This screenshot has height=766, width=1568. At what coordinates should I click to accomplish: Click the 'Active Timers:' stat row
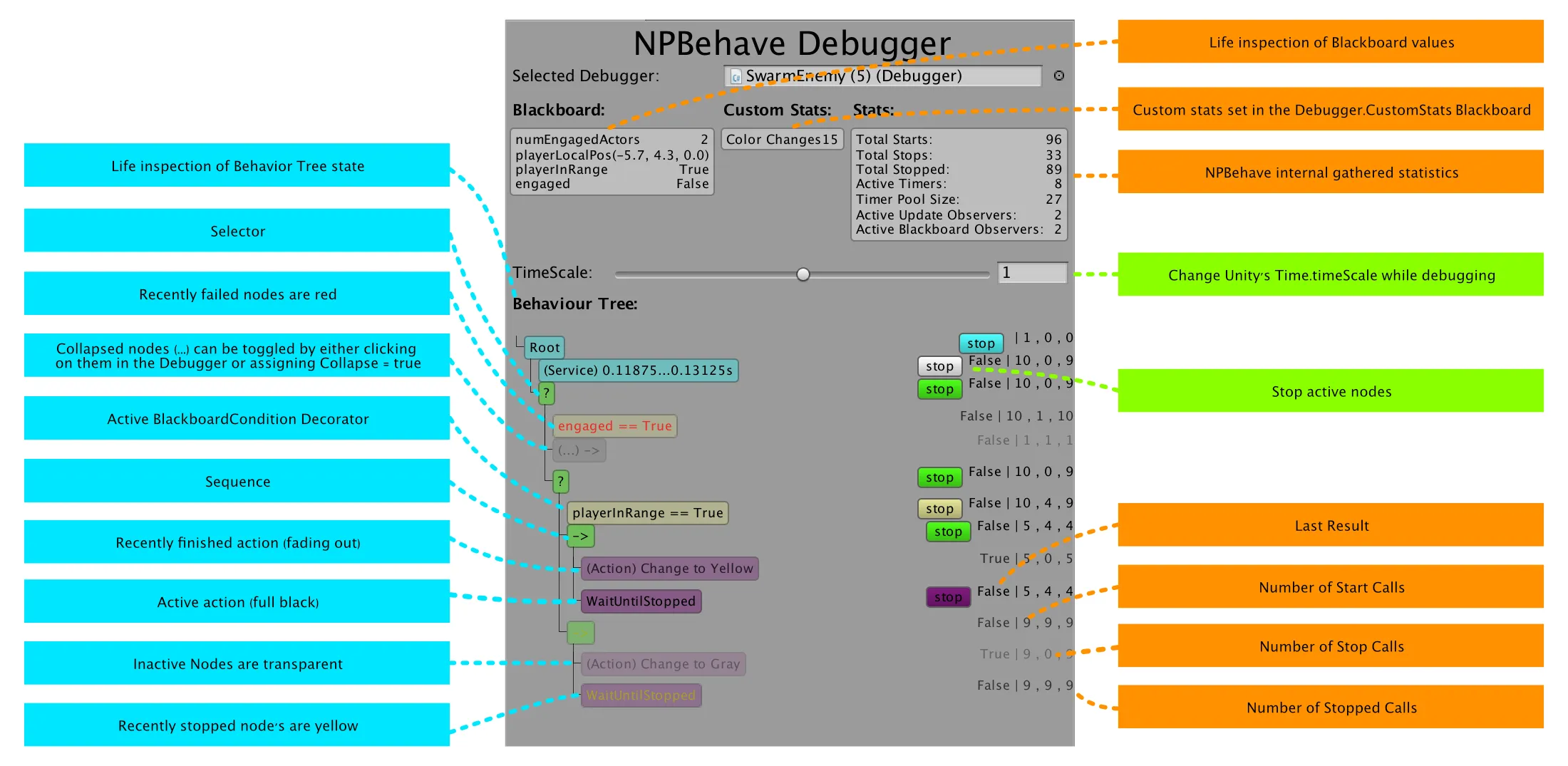(x=959, y=184)
